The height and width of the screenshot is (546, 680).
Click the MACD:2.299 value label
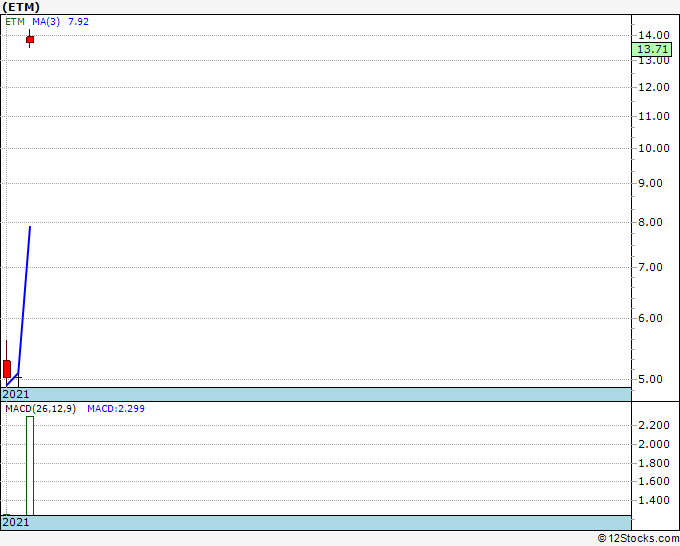tap(116, 409)
